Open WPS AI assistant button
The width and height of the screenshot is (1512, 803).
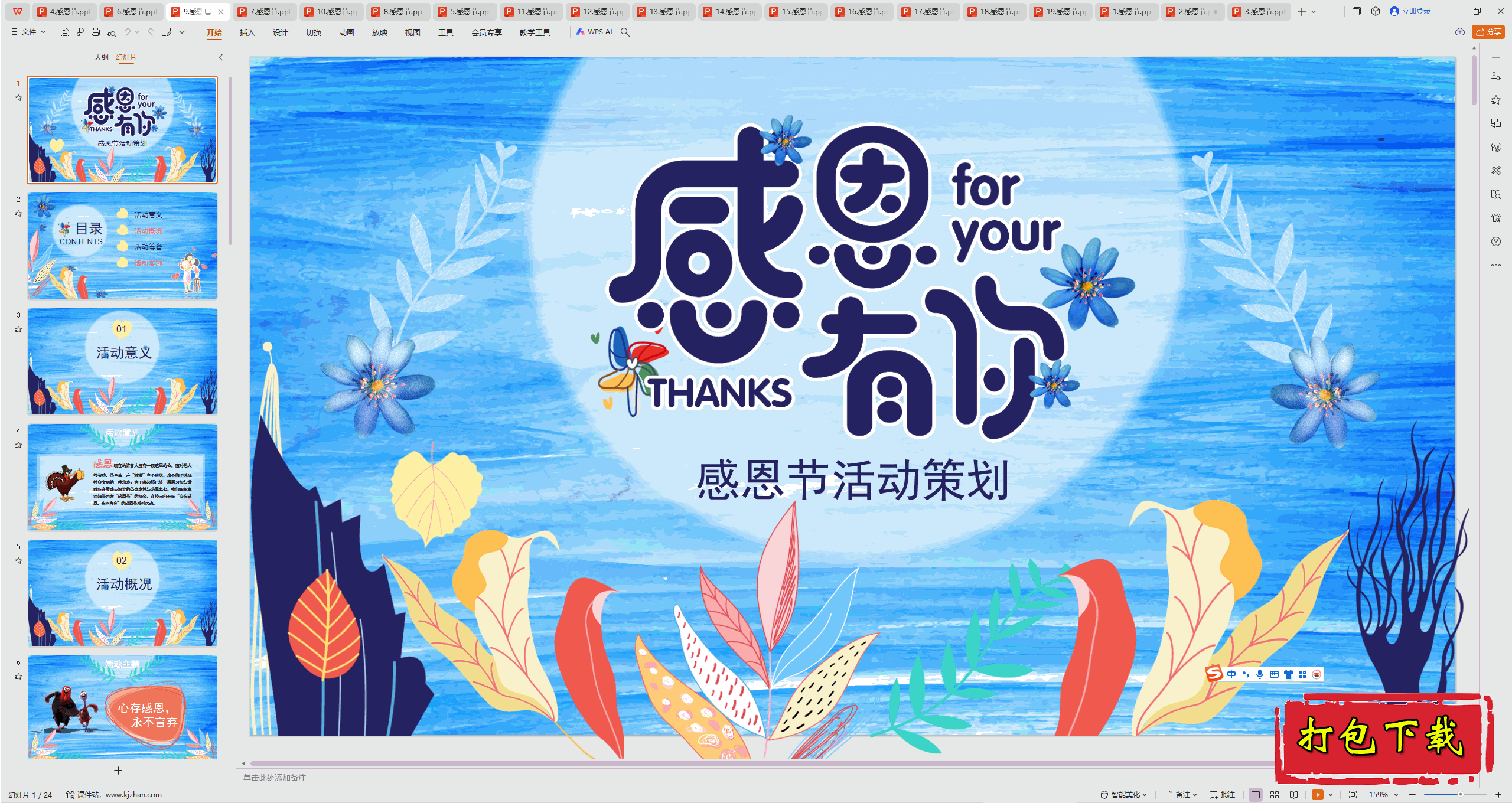tap(595, 32)
